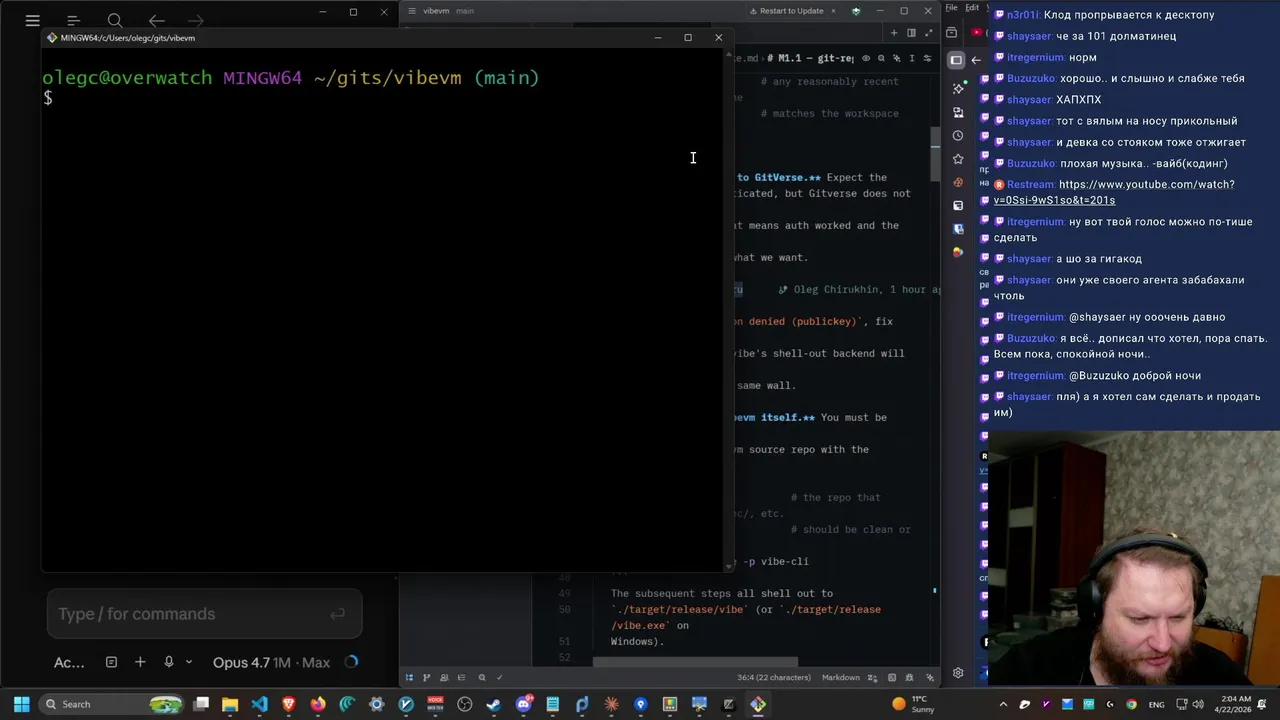Click the star bookmarks icon in browser sidebar
Screen dimensions: 1280x720
point(958,159)
